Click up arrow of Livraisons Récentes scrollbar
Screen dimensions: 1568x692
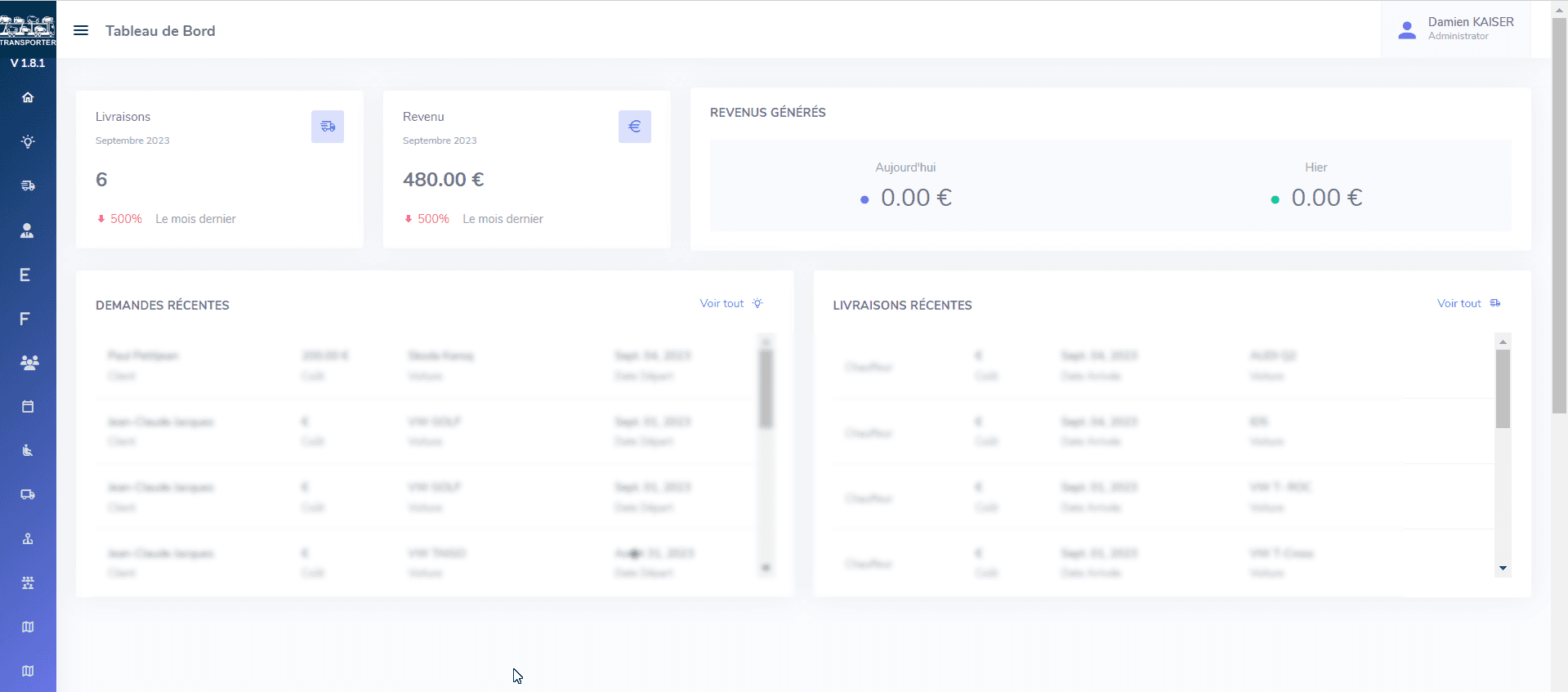pyautogui.click(x=1503, y=342)
